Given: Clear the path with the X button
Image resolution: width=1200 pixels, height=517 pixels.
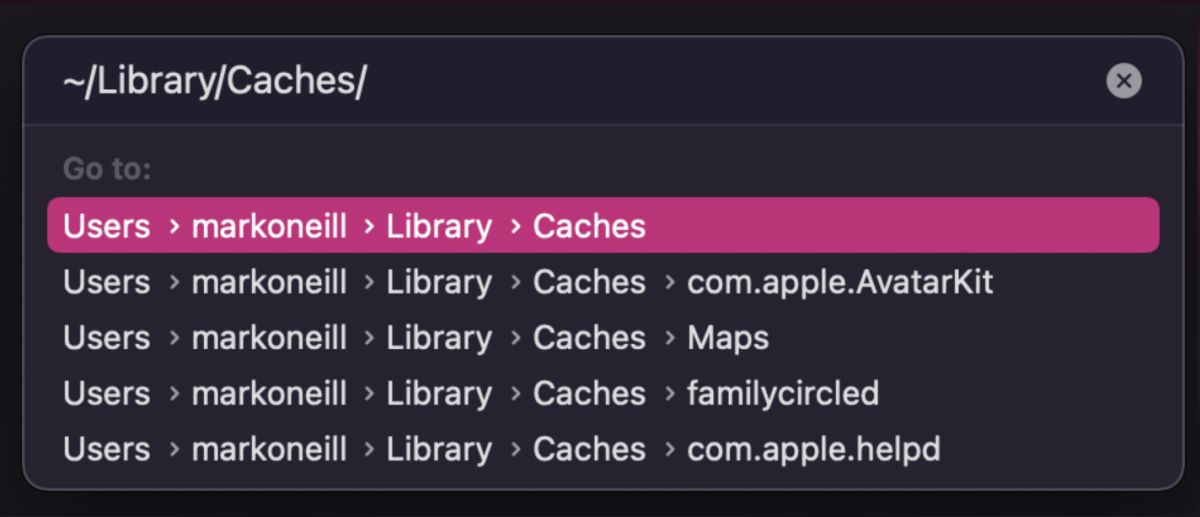Looking at the screenshot, I should (x=1124, y=81).
